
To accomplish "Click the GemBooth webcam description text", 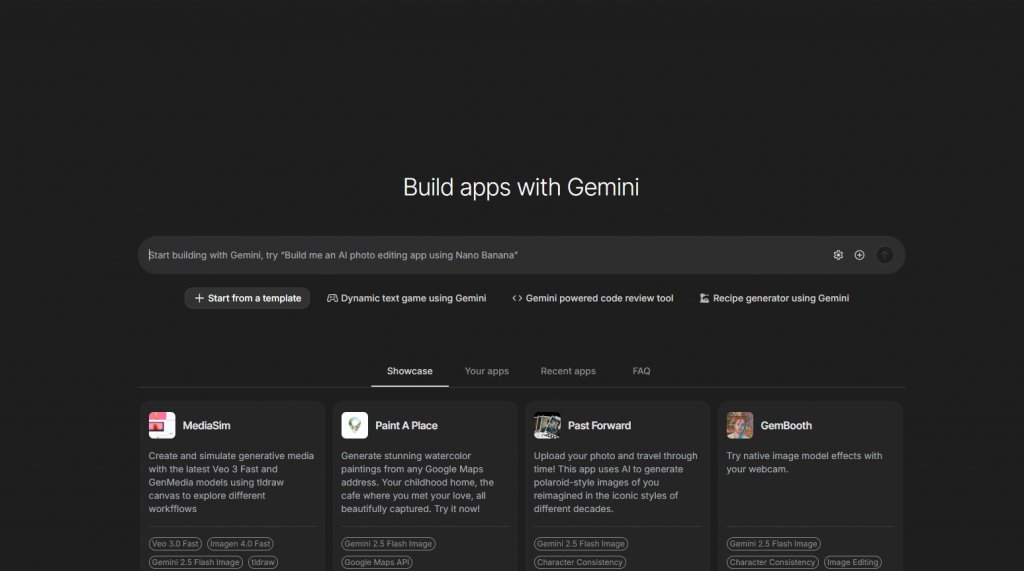I will (805, 463).
